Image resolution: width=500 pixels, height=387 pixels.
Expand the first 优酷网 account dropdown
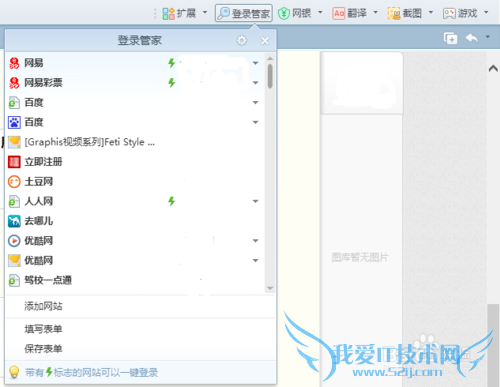point(256,241)
